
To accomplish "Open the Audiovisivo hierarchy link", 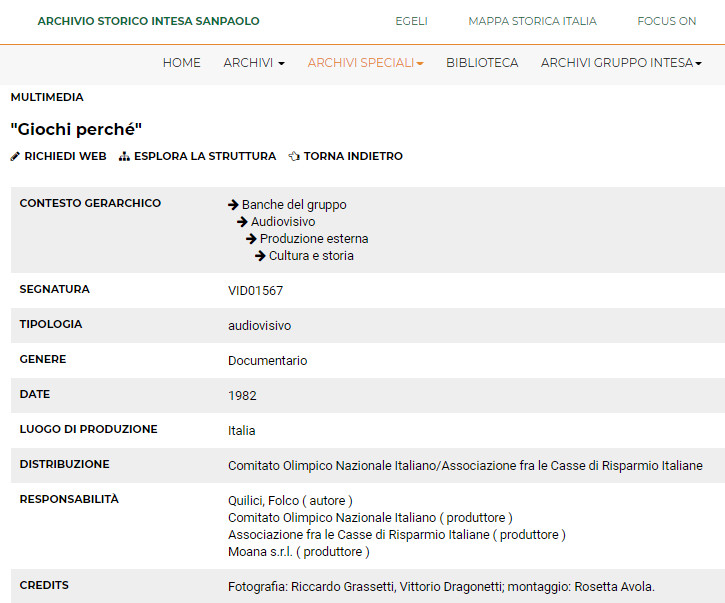I will pos(283,222).
